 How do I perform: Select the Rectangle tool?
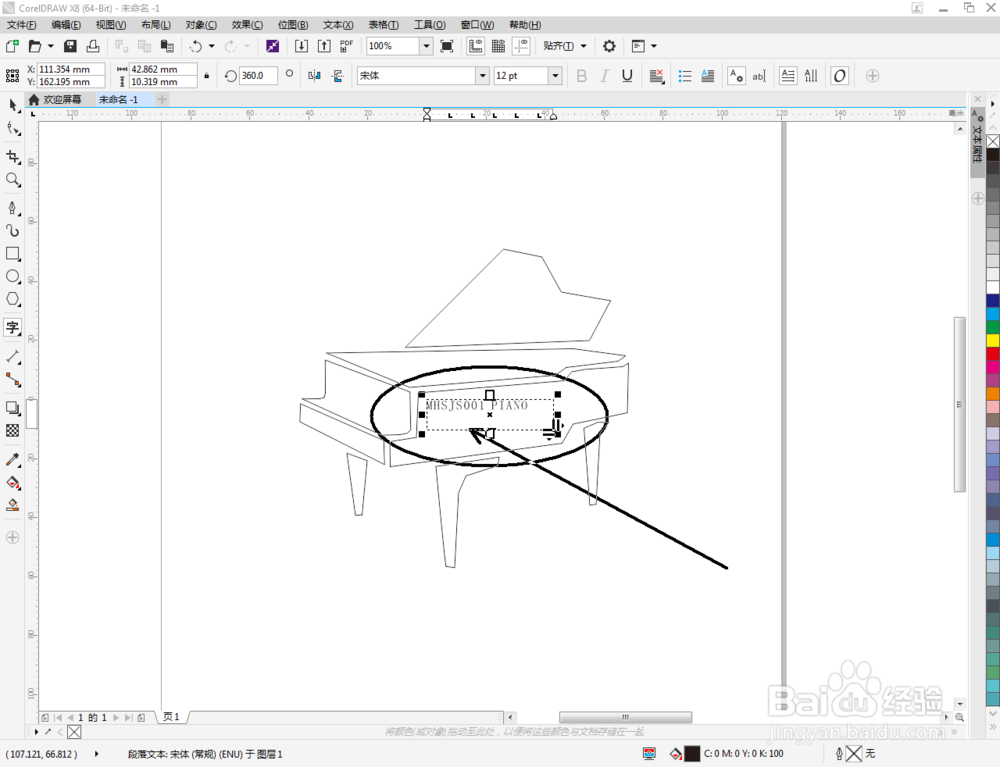coord(12,253)
